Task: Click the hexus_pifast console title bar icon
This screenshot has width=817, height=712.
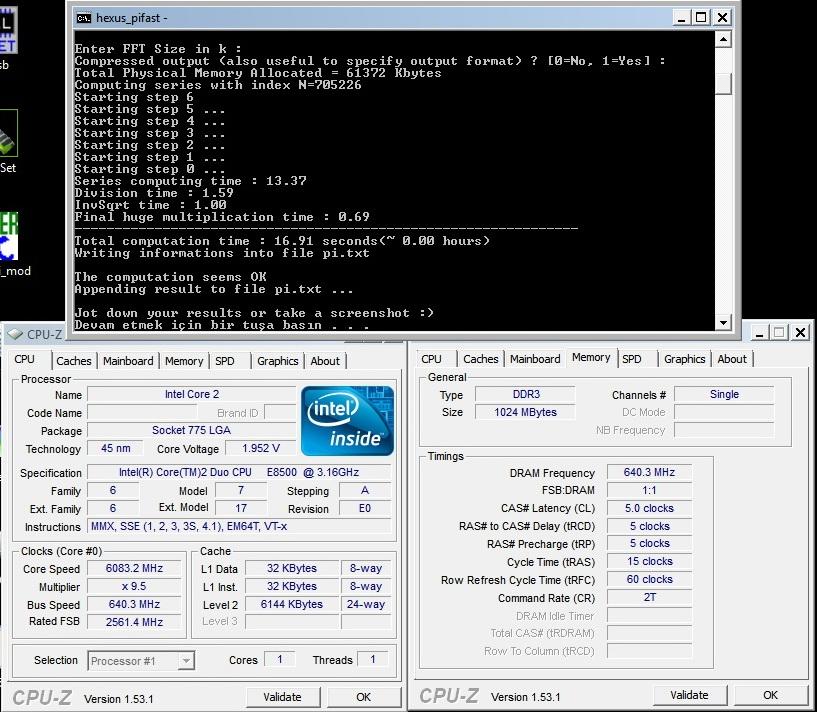Action: (x=83, y=18)
